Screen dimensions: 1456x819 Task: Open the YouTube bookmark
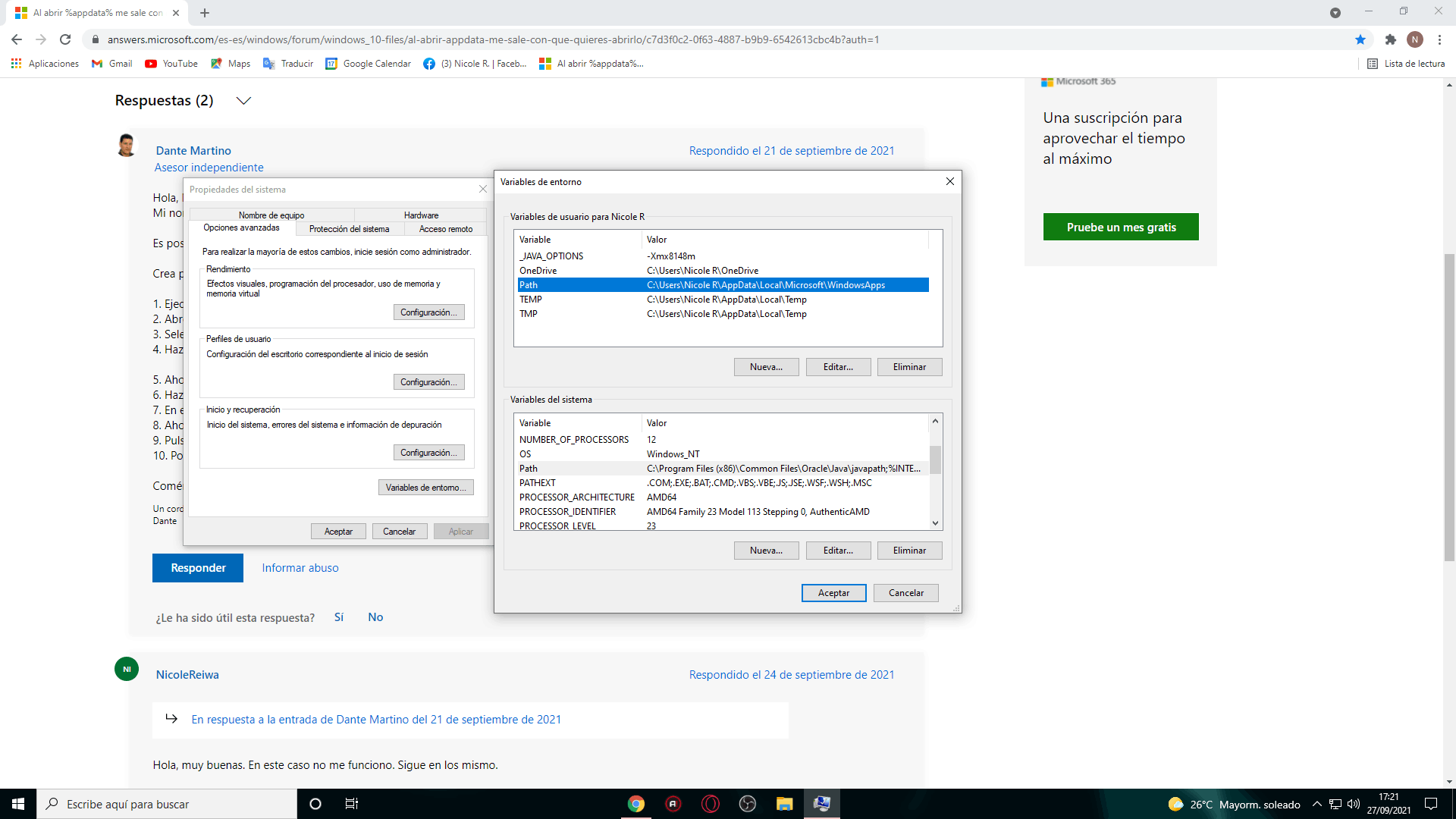(x=171, y=64)
